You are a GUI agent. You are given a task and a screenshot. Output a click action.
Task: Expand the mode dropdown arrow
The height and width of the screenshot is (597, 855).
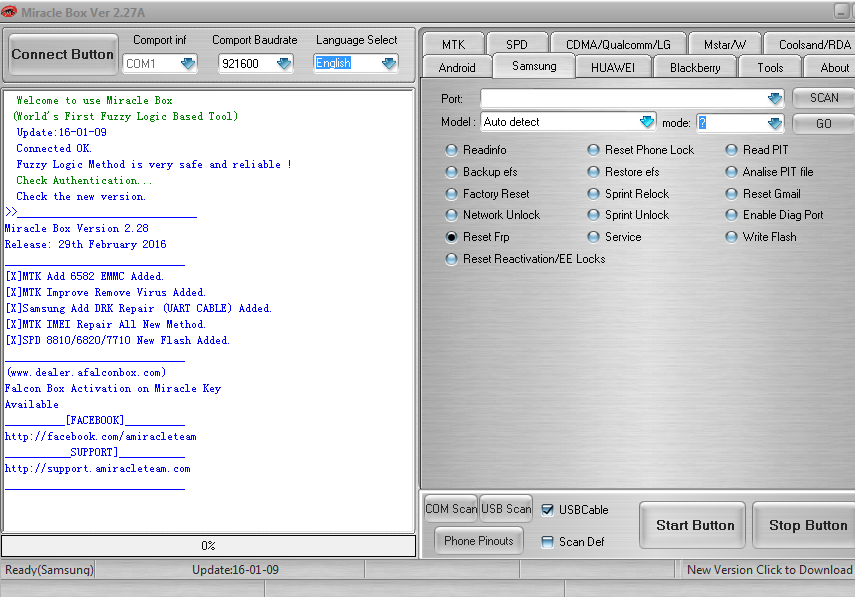[774, 123]
